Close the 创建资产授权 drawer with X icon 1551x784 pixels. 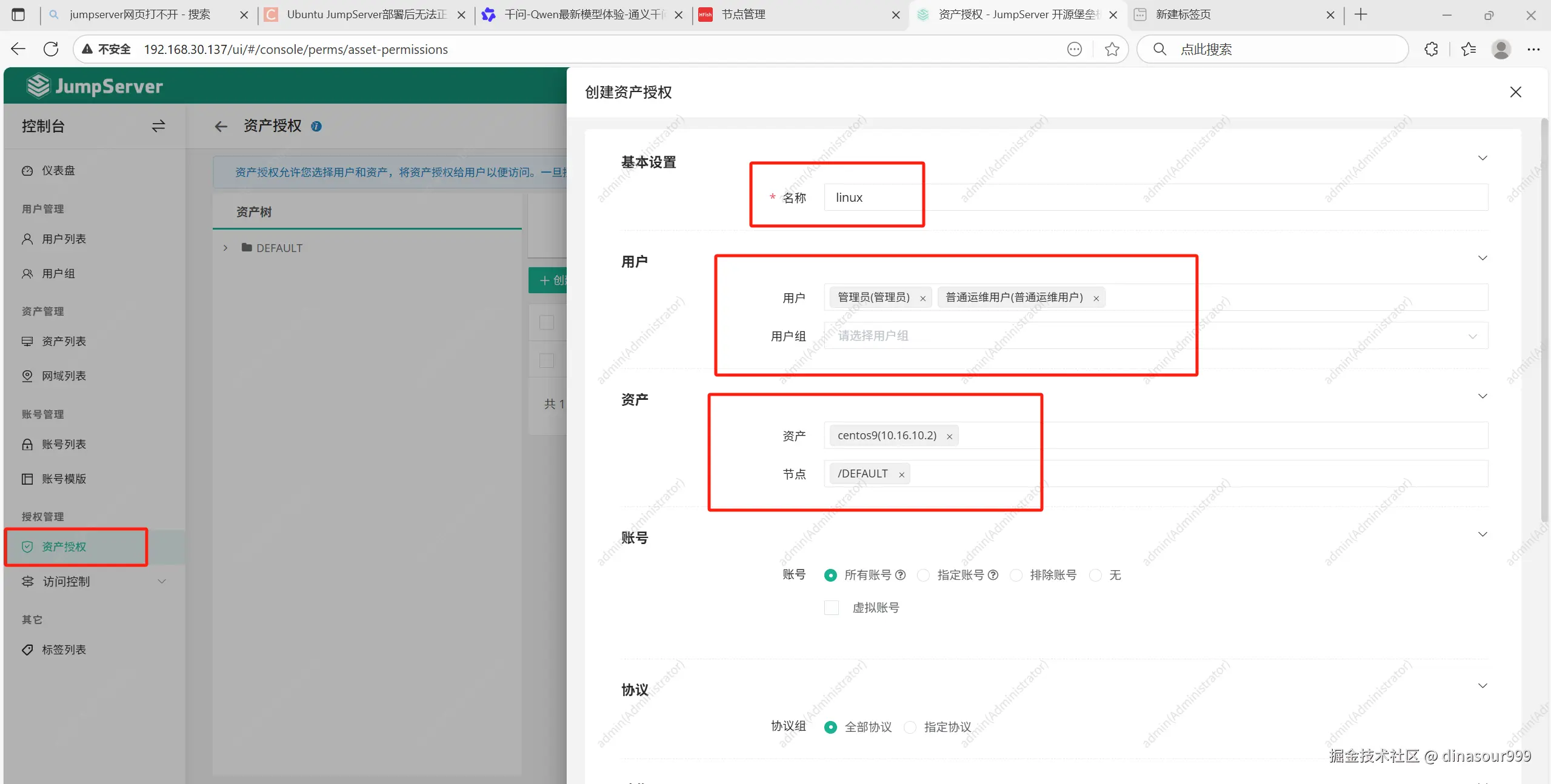pos(1515,92)
